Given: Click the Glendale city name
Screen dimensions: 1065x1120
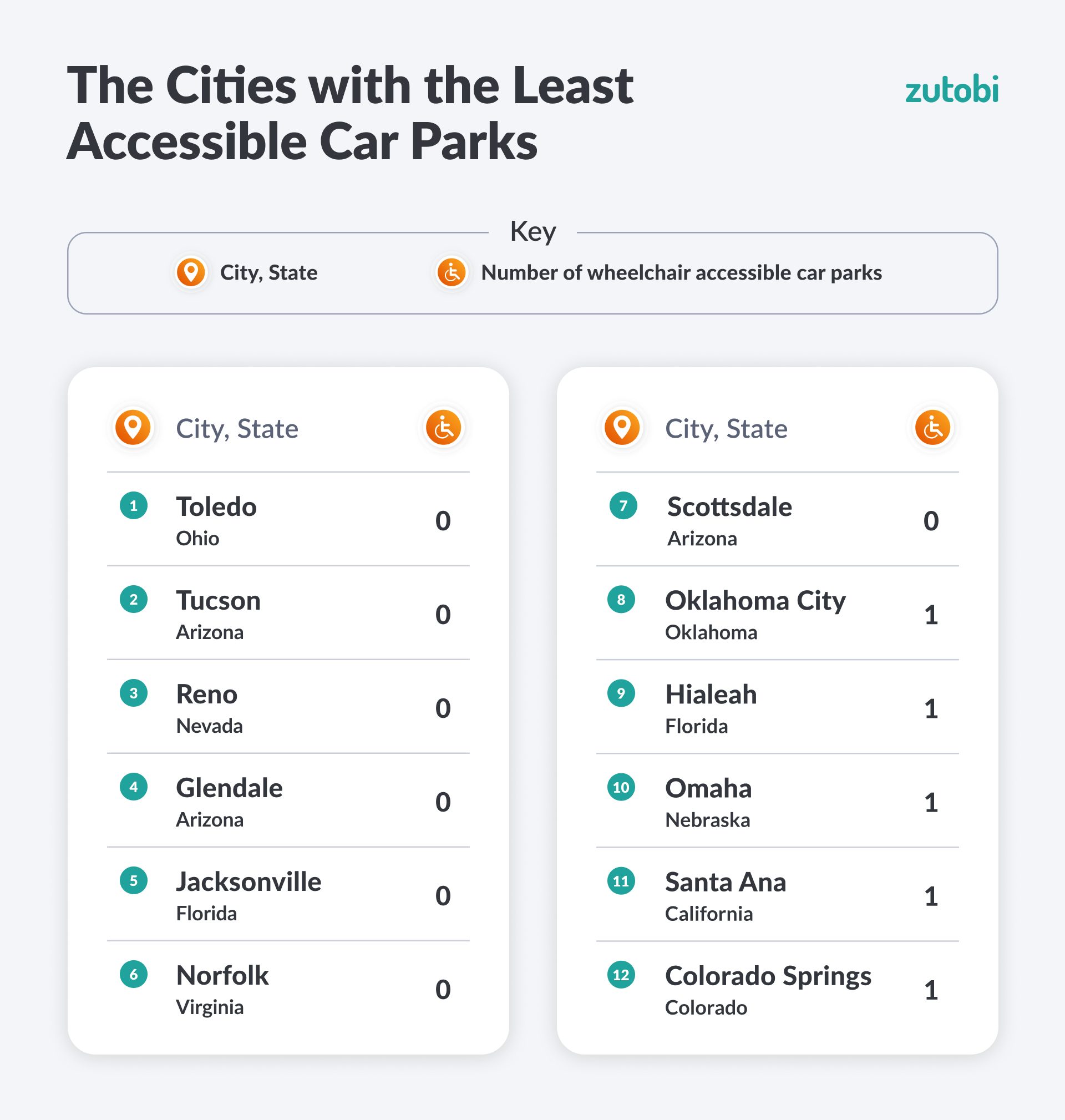Looking at the screenshot, I should click(229, 788).
